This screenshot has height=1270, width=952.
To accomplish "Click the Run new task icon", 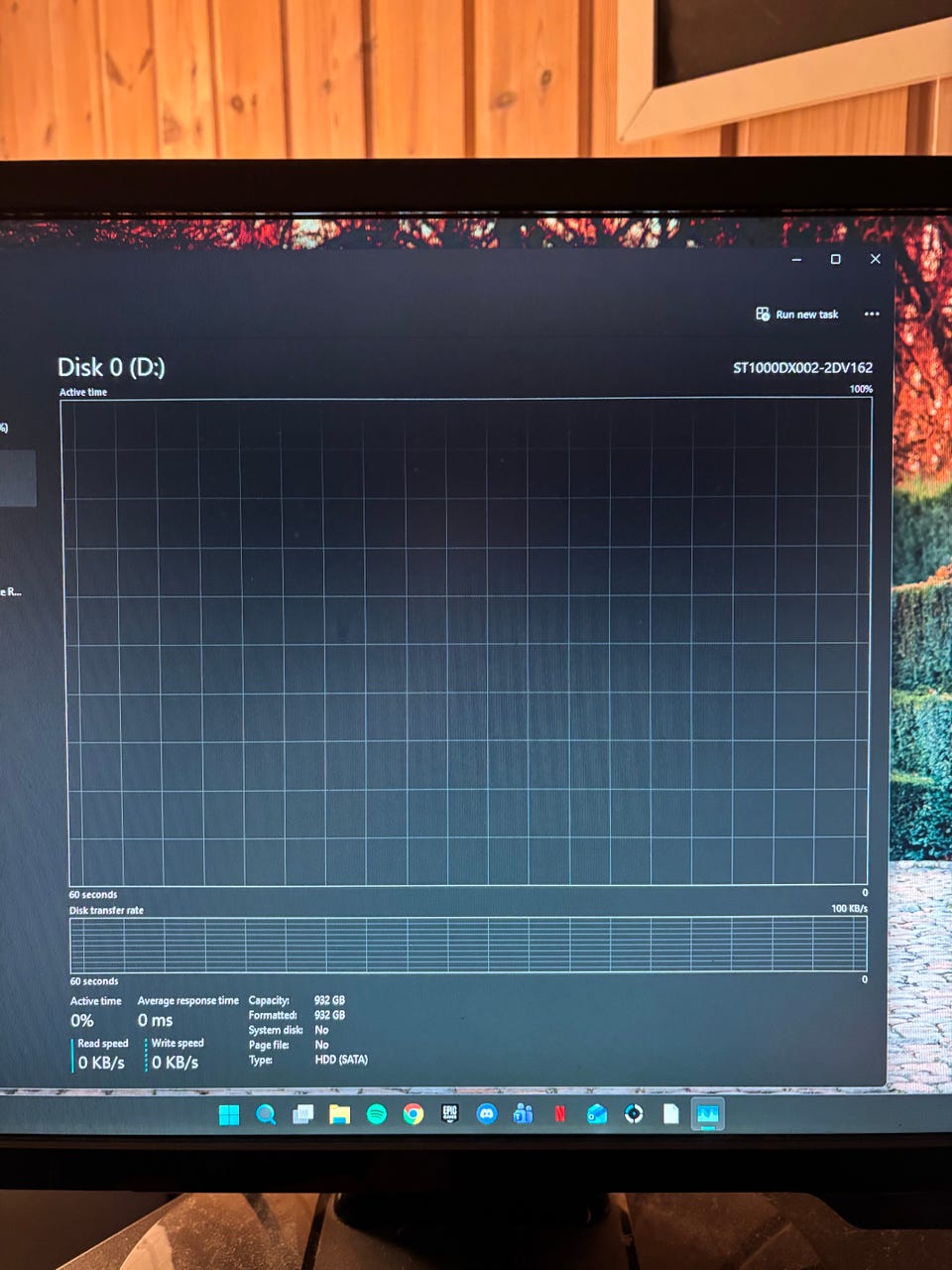I will (x=763, y=314).
